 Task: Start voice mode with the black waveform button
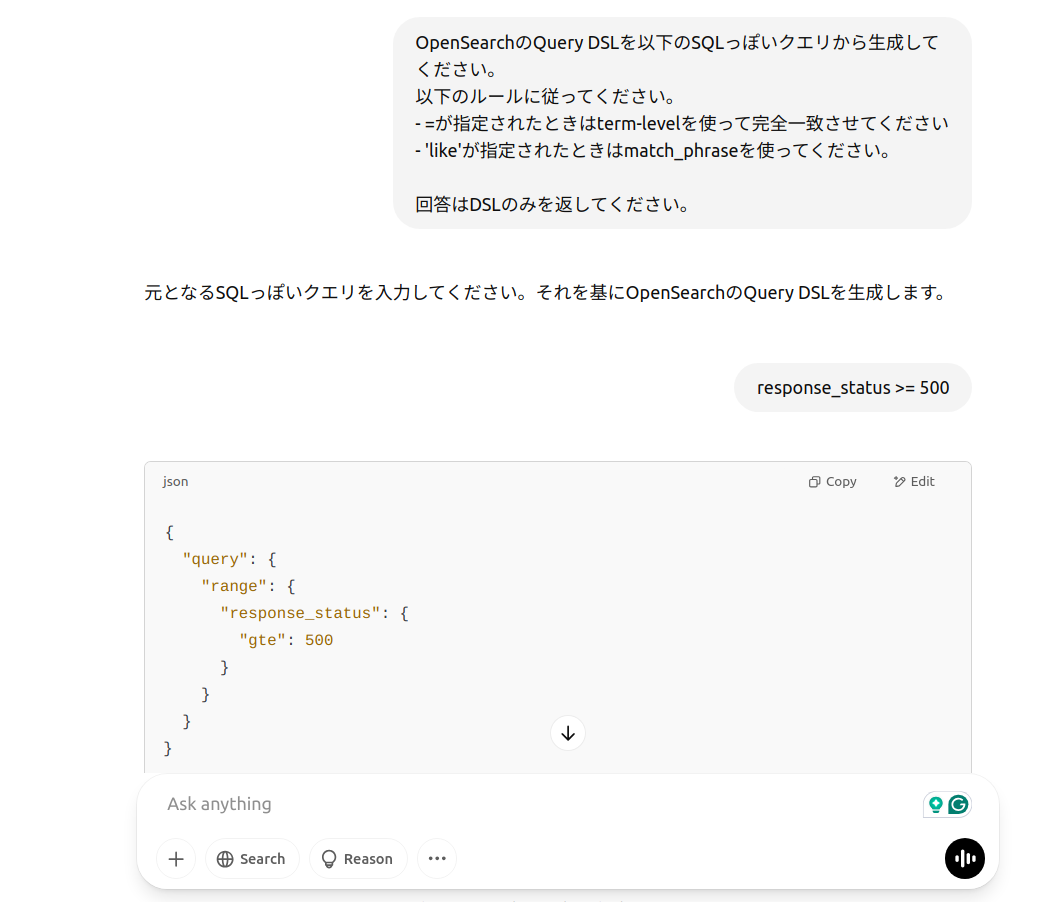(965, 859)
